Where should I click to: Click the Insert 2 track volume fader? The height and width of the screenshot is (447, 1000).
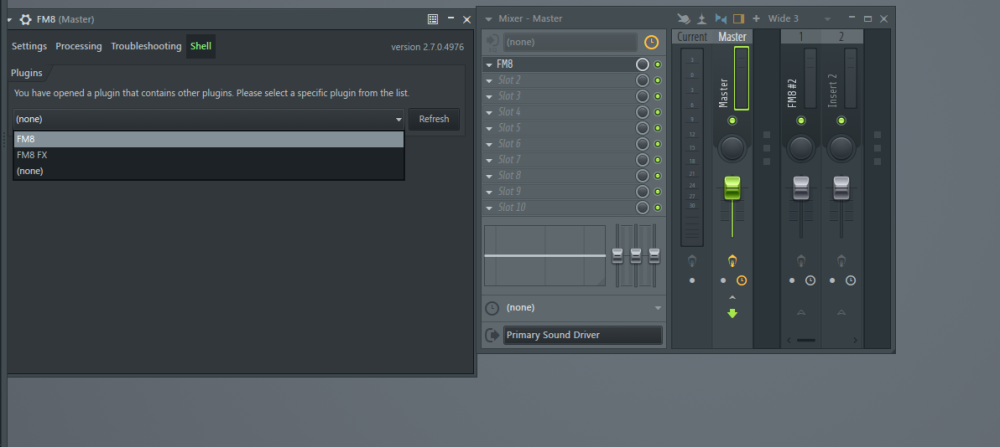(x=841, y=188)
